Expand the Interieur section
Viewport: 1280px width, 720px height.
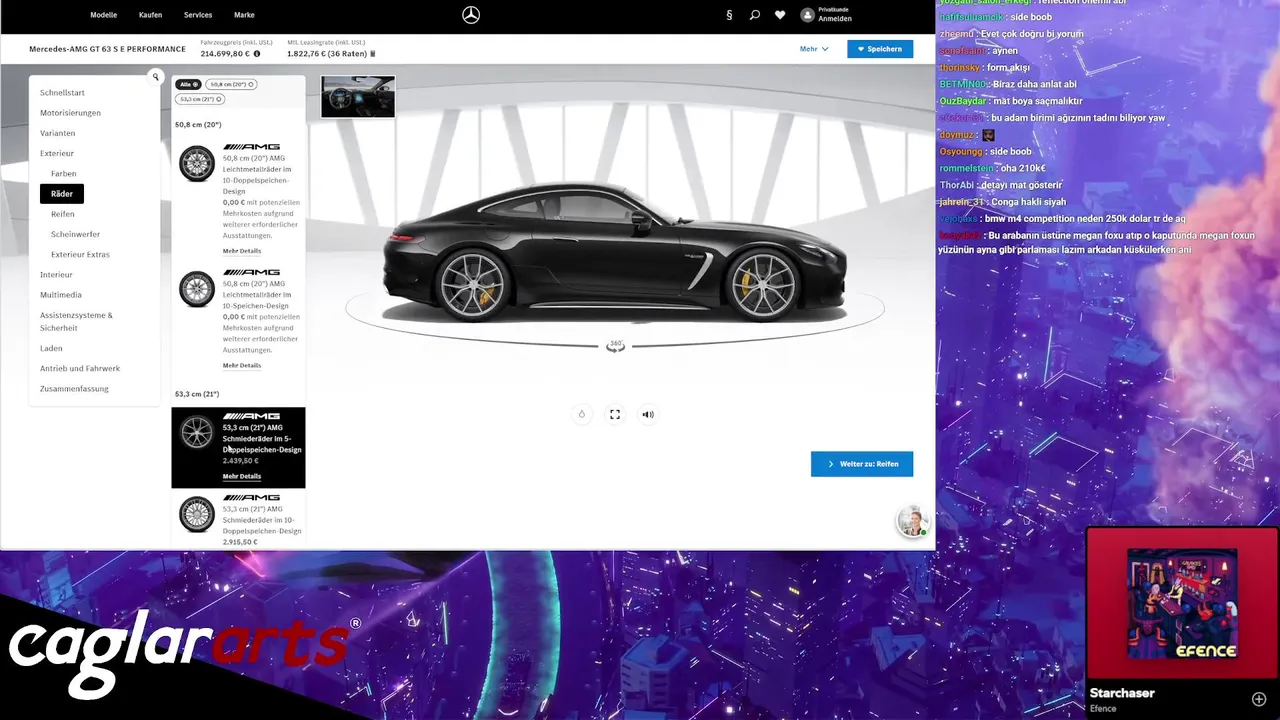56,274
